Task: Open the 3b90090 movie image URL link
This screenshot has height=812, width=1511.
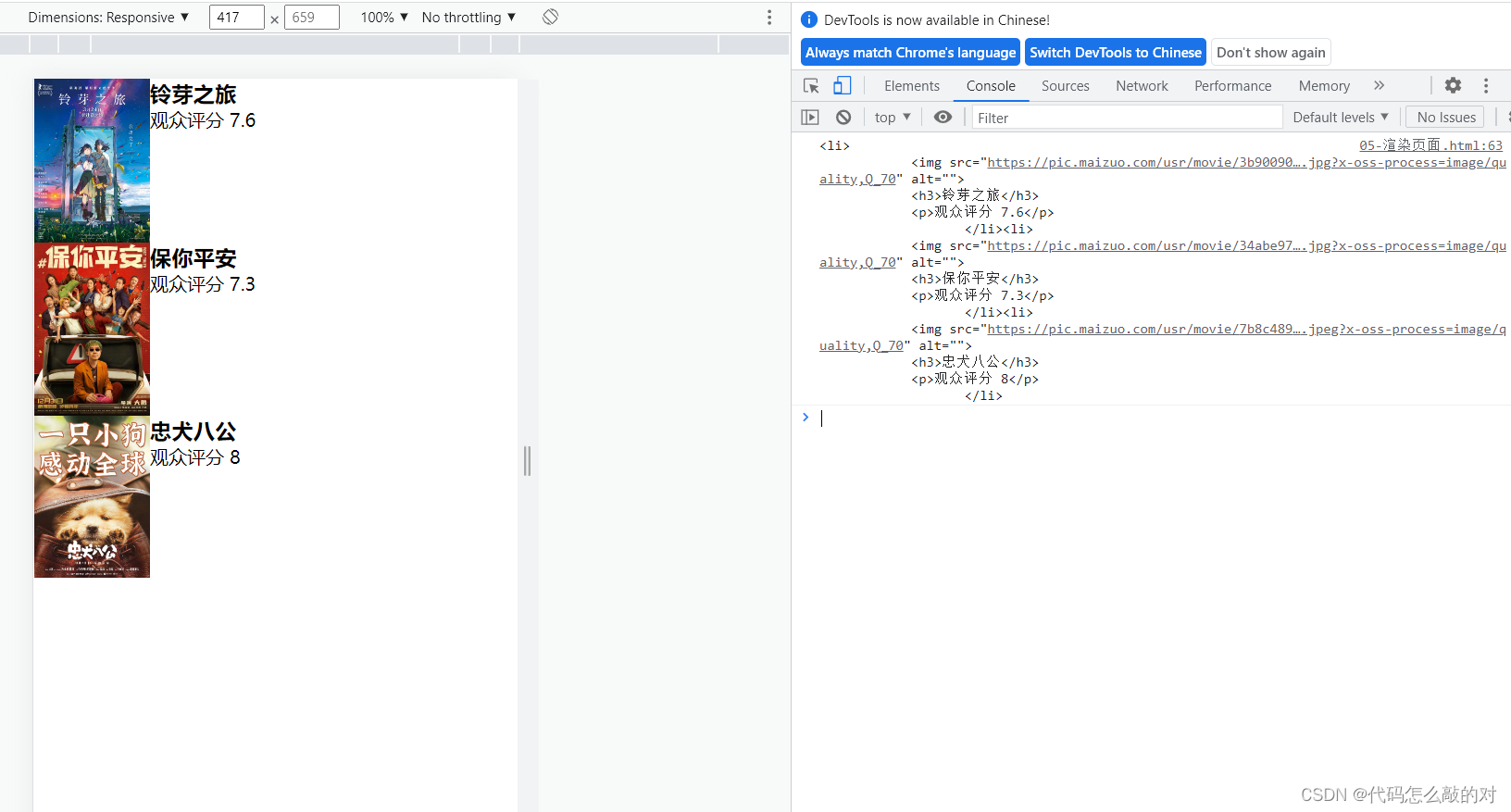Action: pos(1246,162)
